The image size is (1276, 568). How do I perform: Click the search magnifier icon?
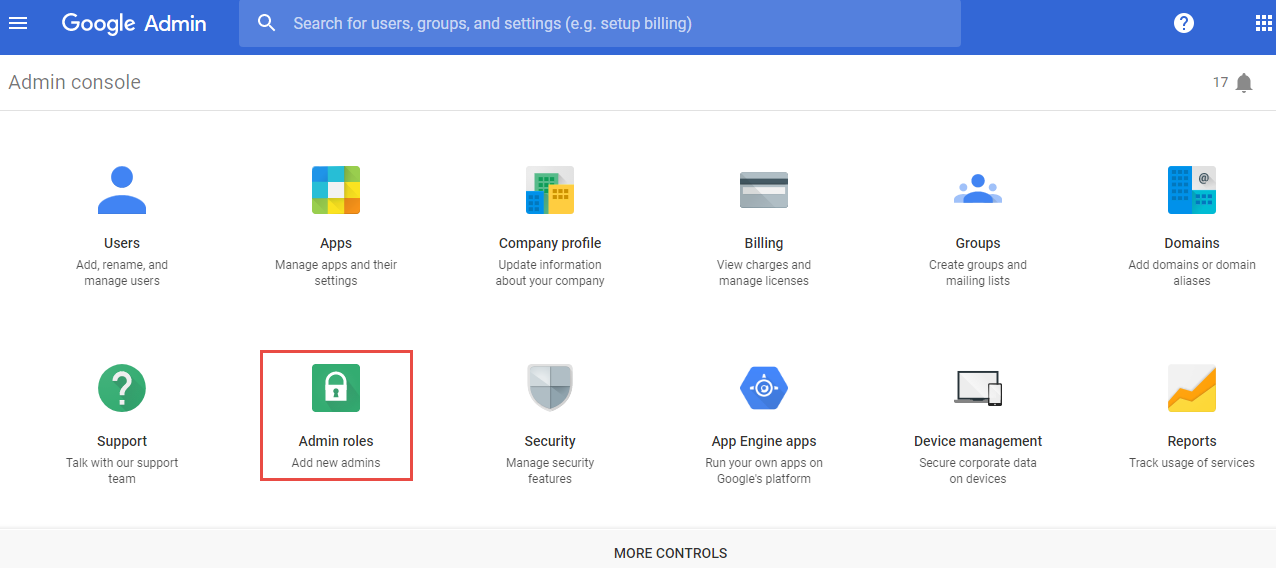coord(266,23)
